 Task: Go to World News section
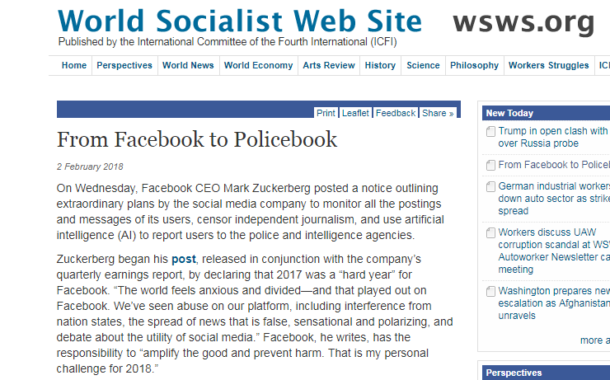coord(188,65)
